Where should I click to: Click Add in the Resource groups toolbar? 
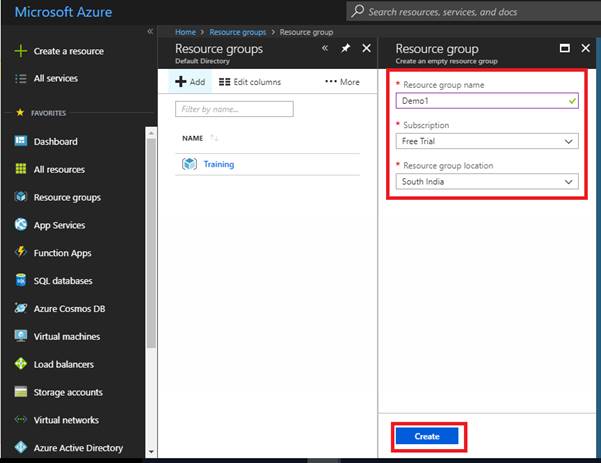[190, 82]
